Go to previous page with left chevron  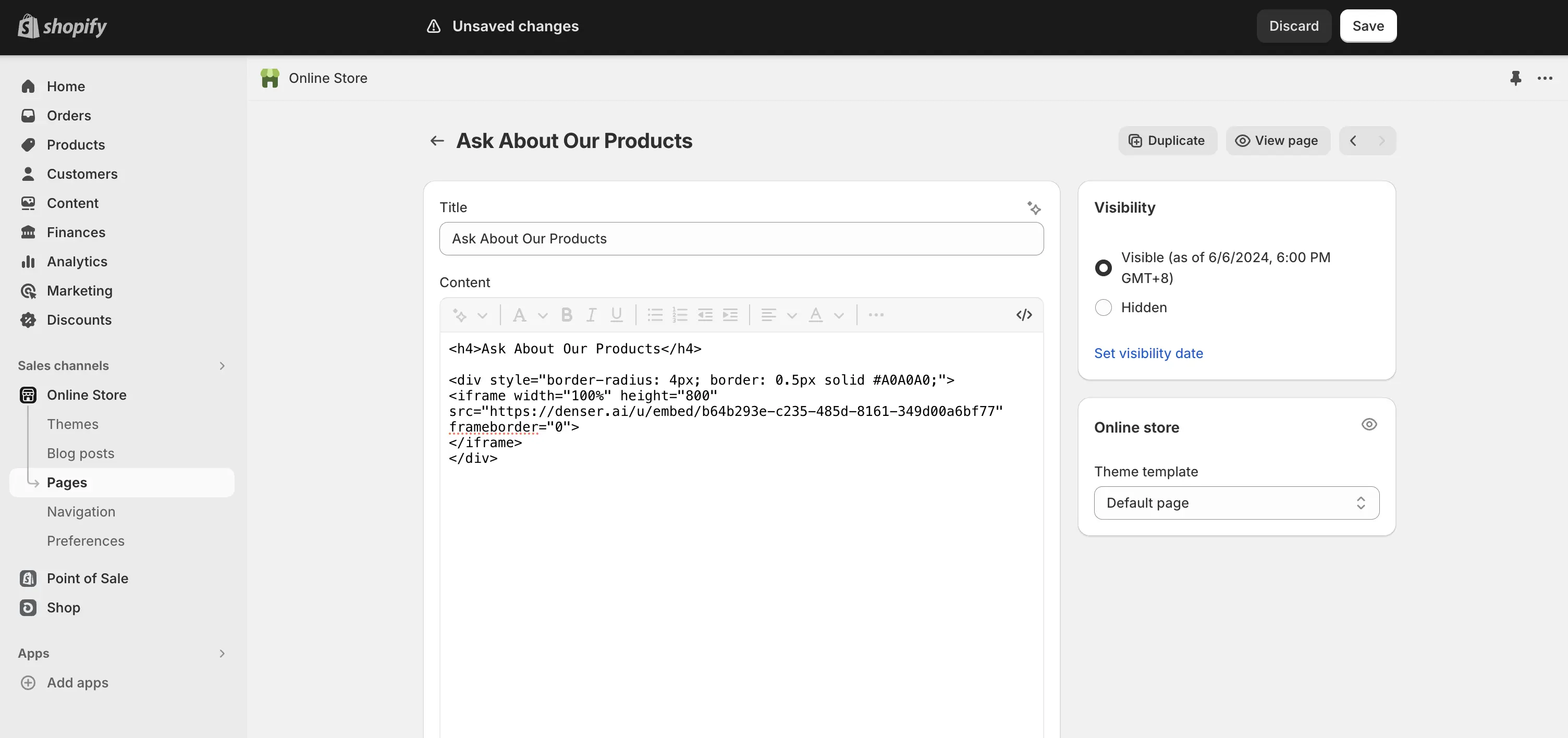point(1353,141)
